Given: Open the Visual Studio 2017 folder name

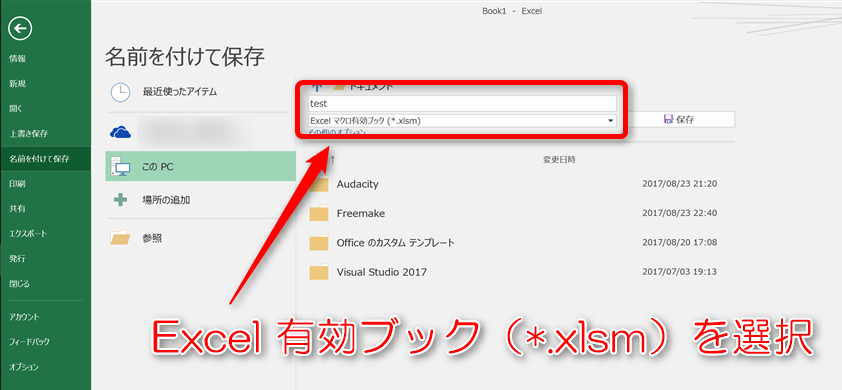Looking at the screenshot, I should click(382, 272).
